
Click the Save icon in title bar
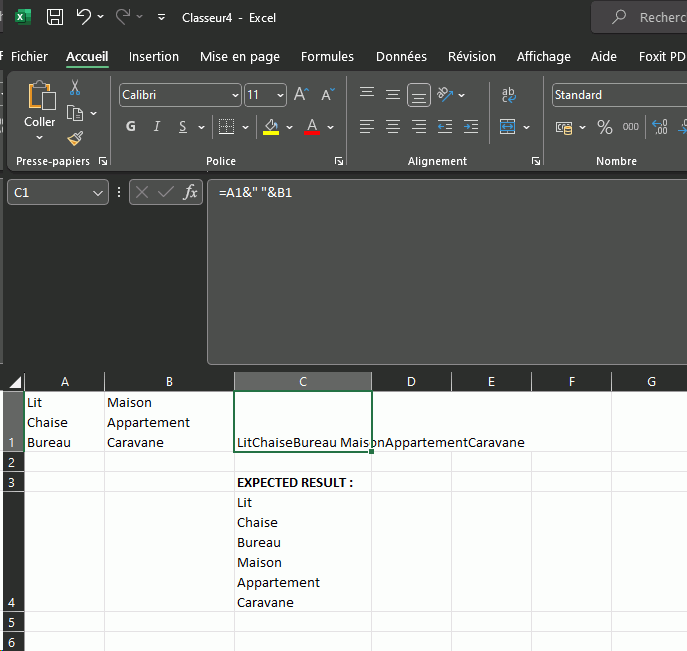[55, 17]
